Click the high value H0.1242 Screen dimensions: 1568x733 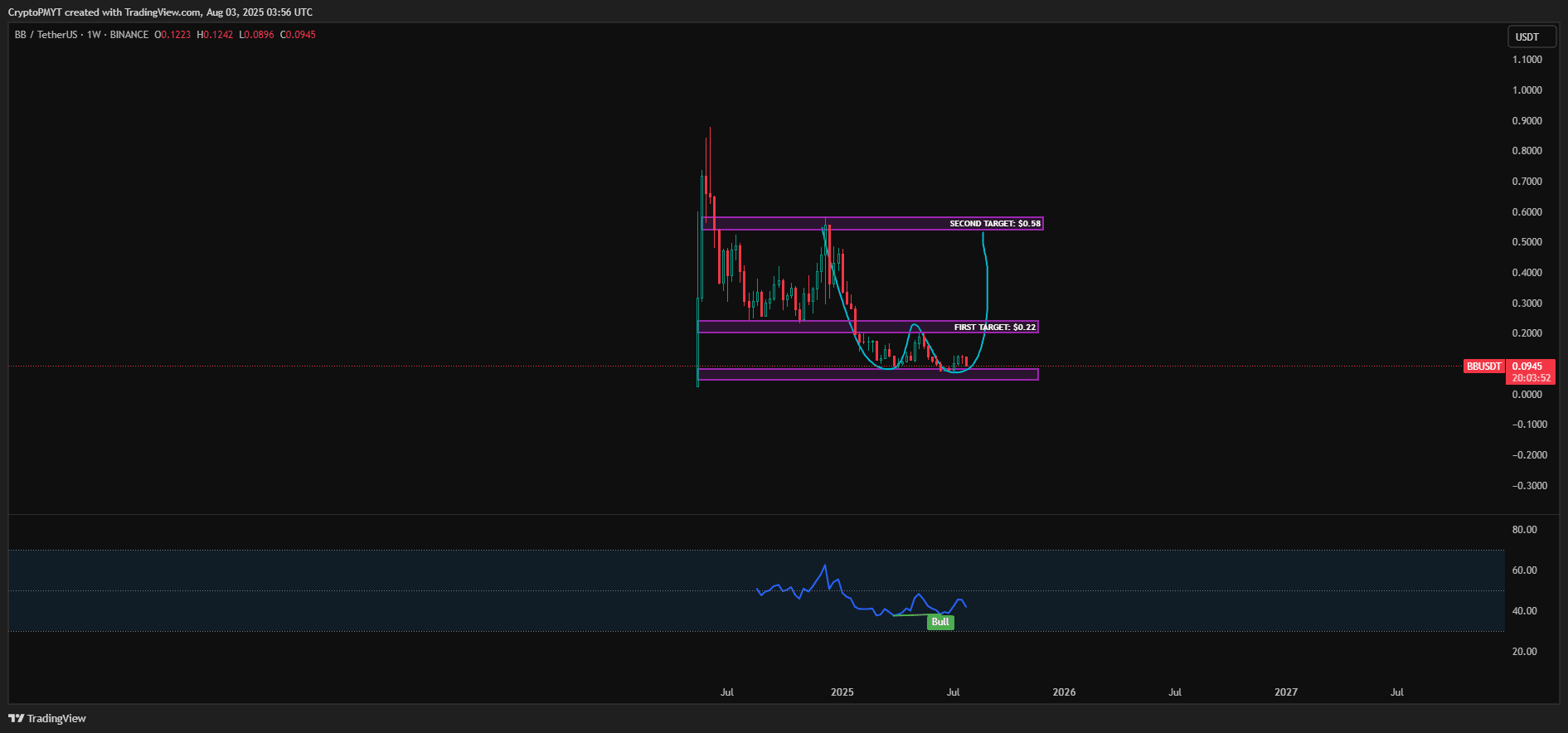[x=215, y=35]
